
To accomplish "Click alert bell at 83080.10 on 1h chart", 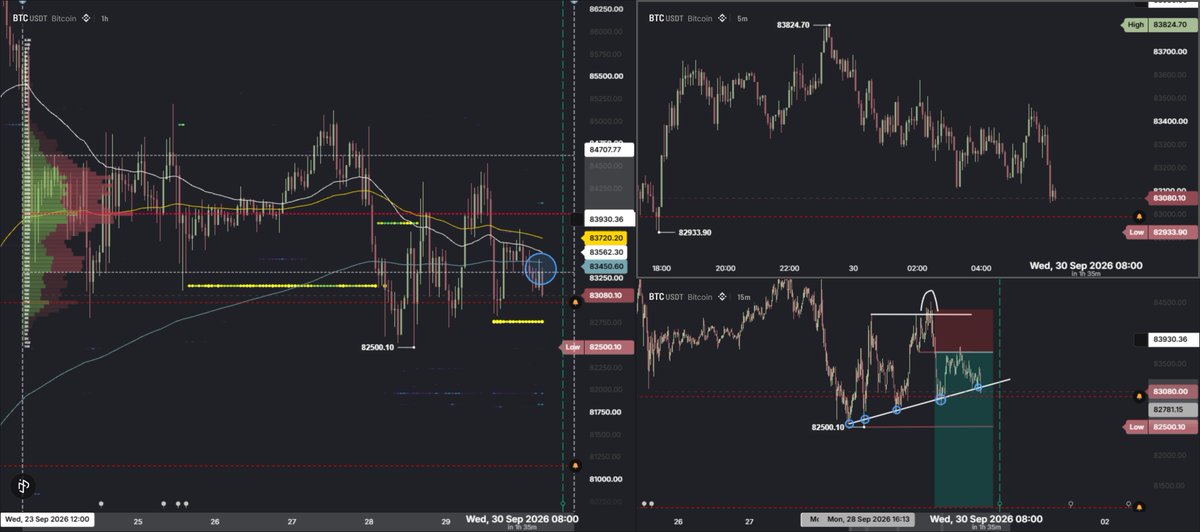I will click(x=575, y=302).
